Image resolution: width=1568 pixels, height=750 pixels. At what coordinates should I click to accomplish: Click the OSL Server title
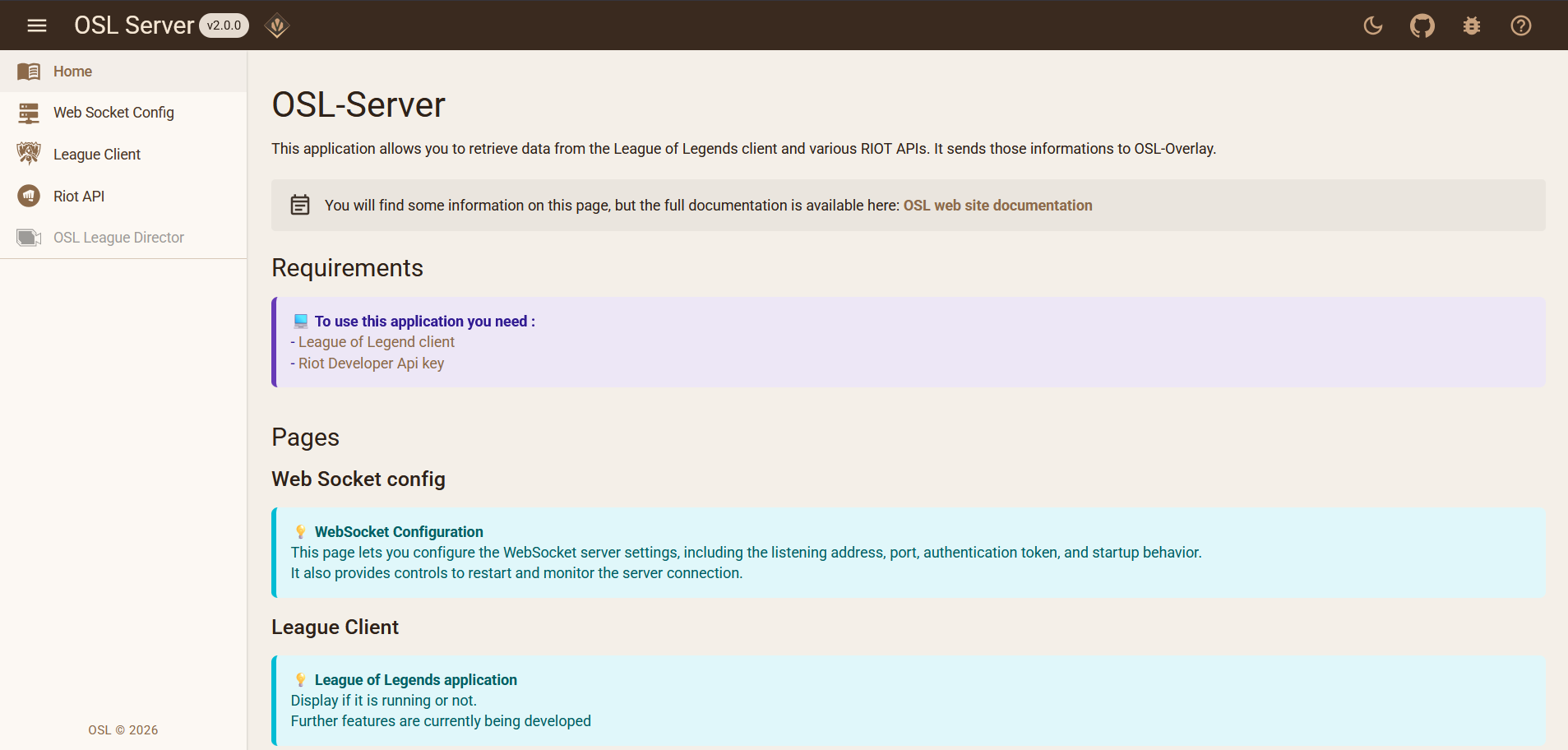coord(134,25)
